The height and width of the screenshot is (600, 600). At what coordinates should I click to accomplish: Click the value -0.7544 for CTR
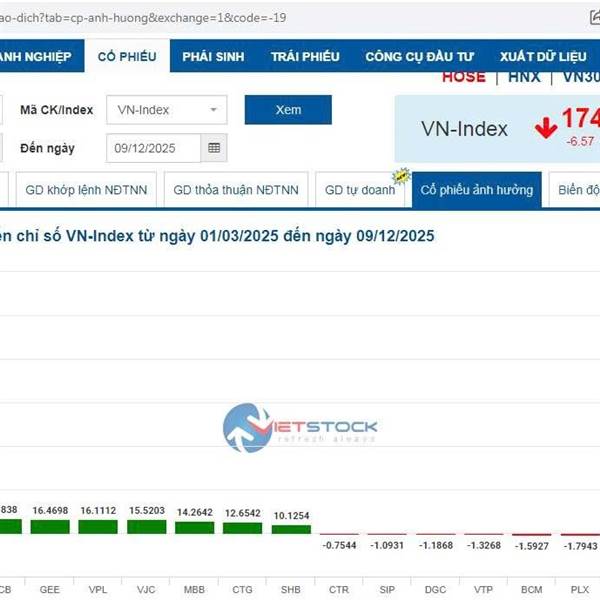tap(339, 545)
